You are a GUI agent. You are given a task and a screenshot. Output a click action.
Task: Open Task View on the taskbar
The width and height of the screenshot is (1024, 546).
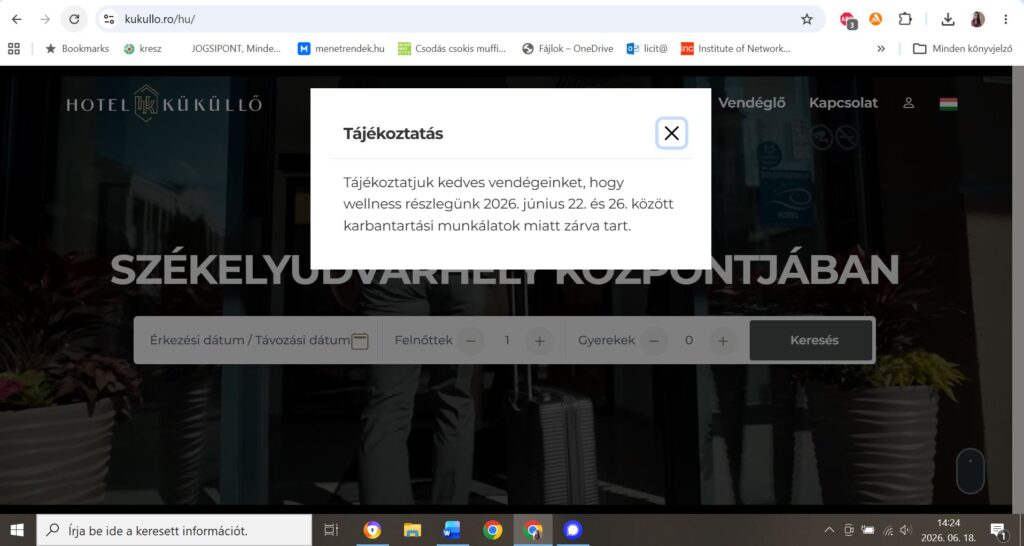pos(332,530)
